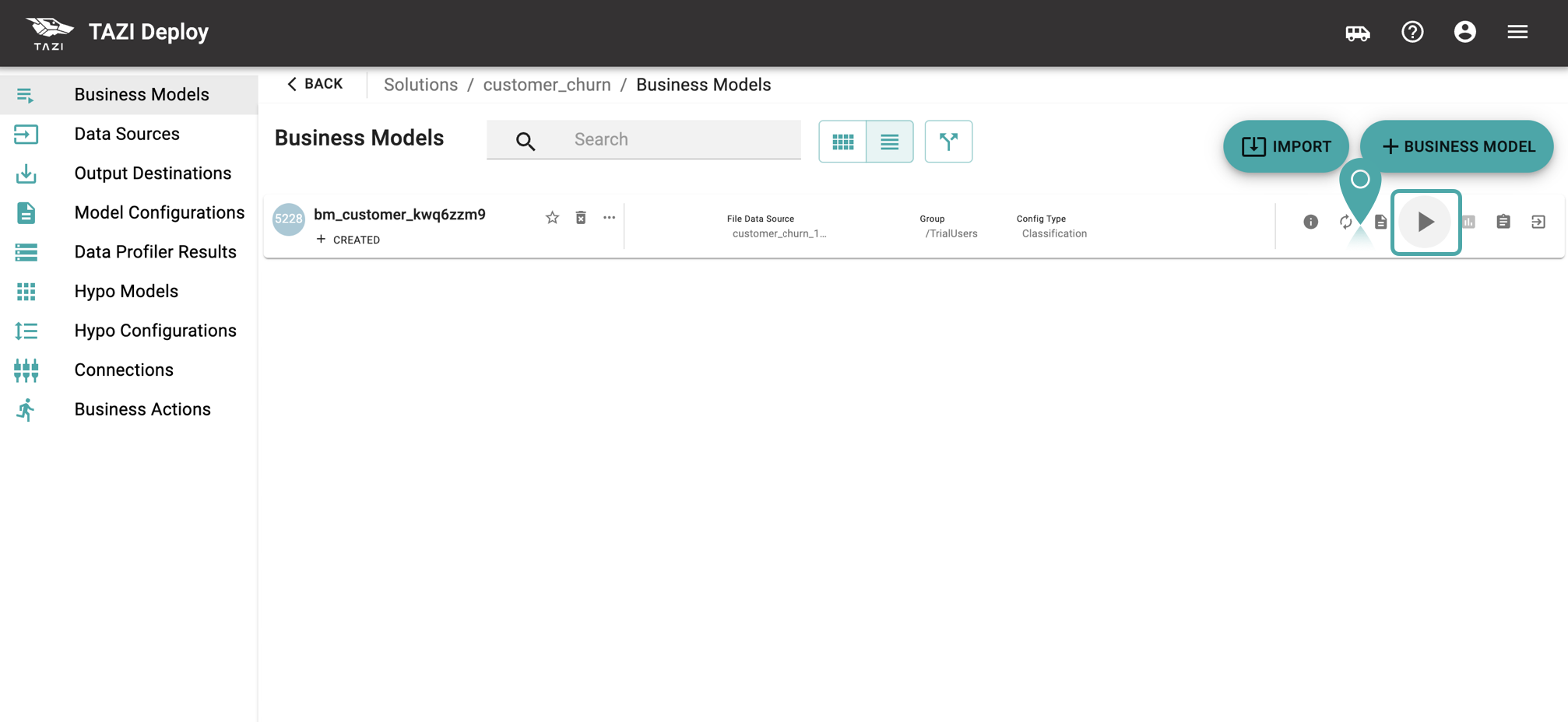Click the + BUSINESS MODEL button

click(1457, 146)
